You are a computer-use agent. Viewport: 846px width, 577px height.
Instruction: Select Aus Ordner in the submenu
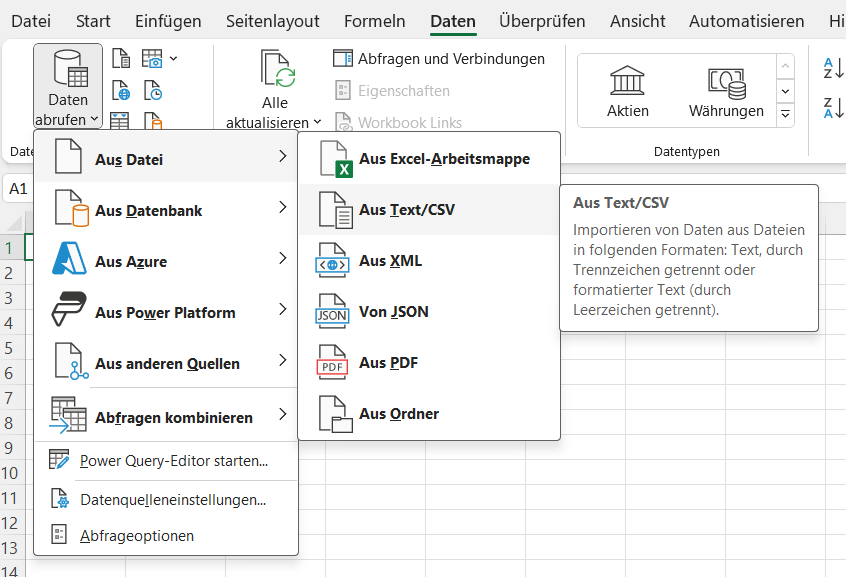429,414
